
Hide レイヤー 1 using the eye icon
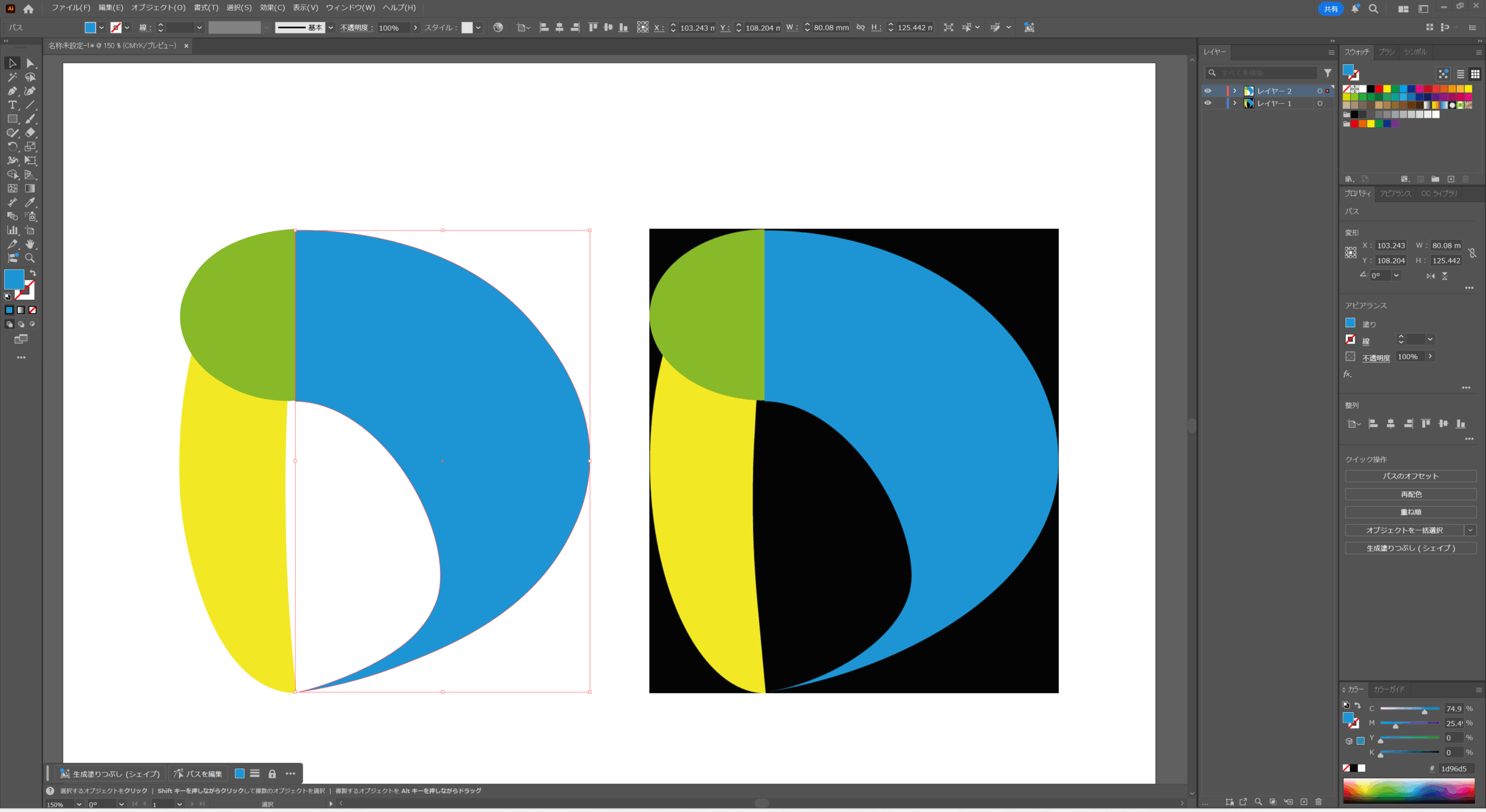(1207, 103)
